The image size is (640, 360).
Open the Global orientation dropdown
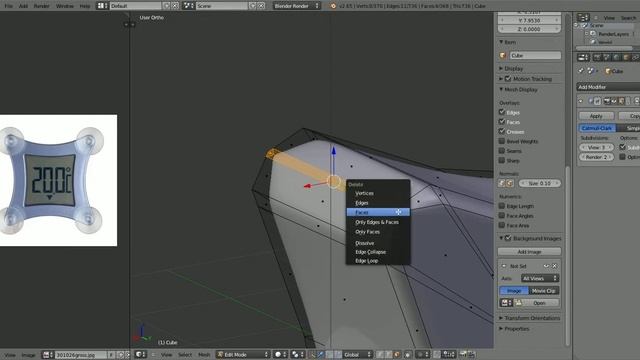click(x=358, y=354)
